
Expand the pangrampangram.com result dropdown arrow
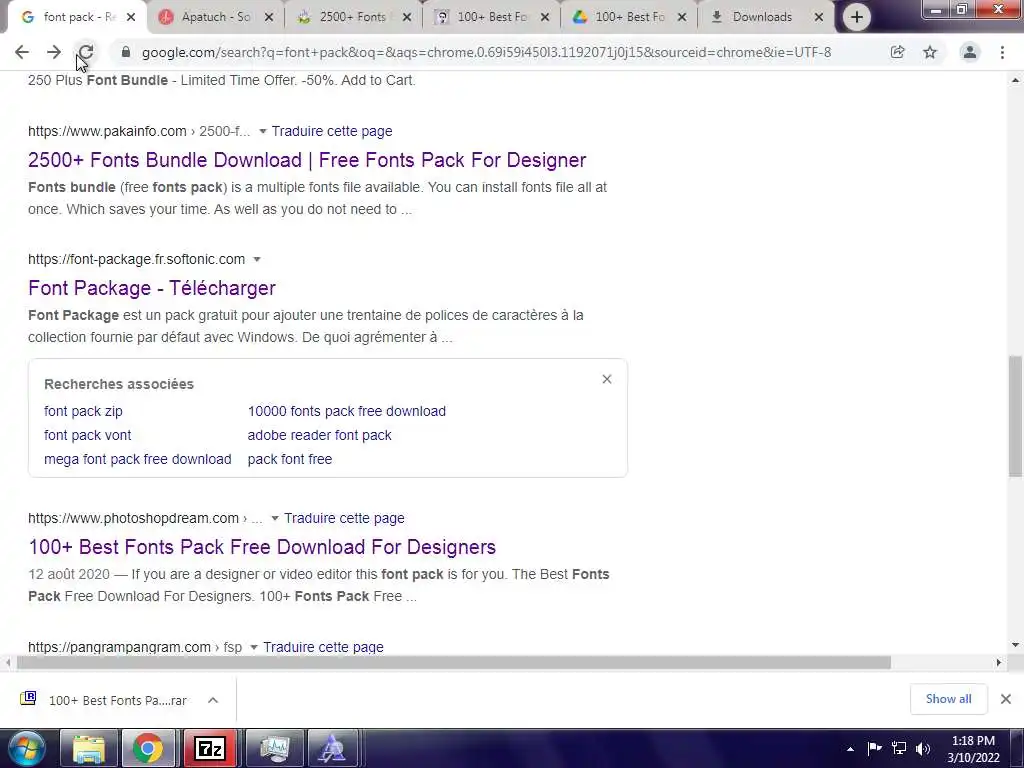click(254, 647)
